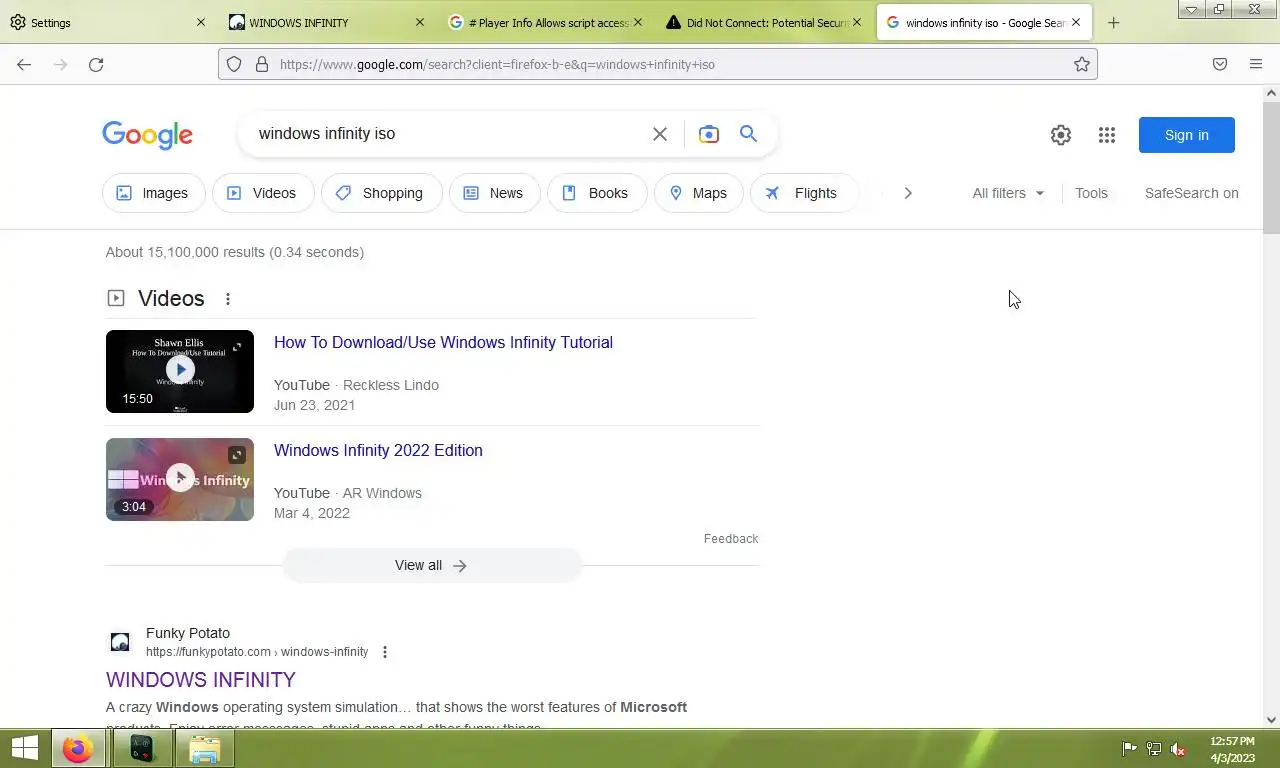This screenshot has height=768, width=1280.
Task: Open a new browser tab
Action: (x=1113, y=22)
